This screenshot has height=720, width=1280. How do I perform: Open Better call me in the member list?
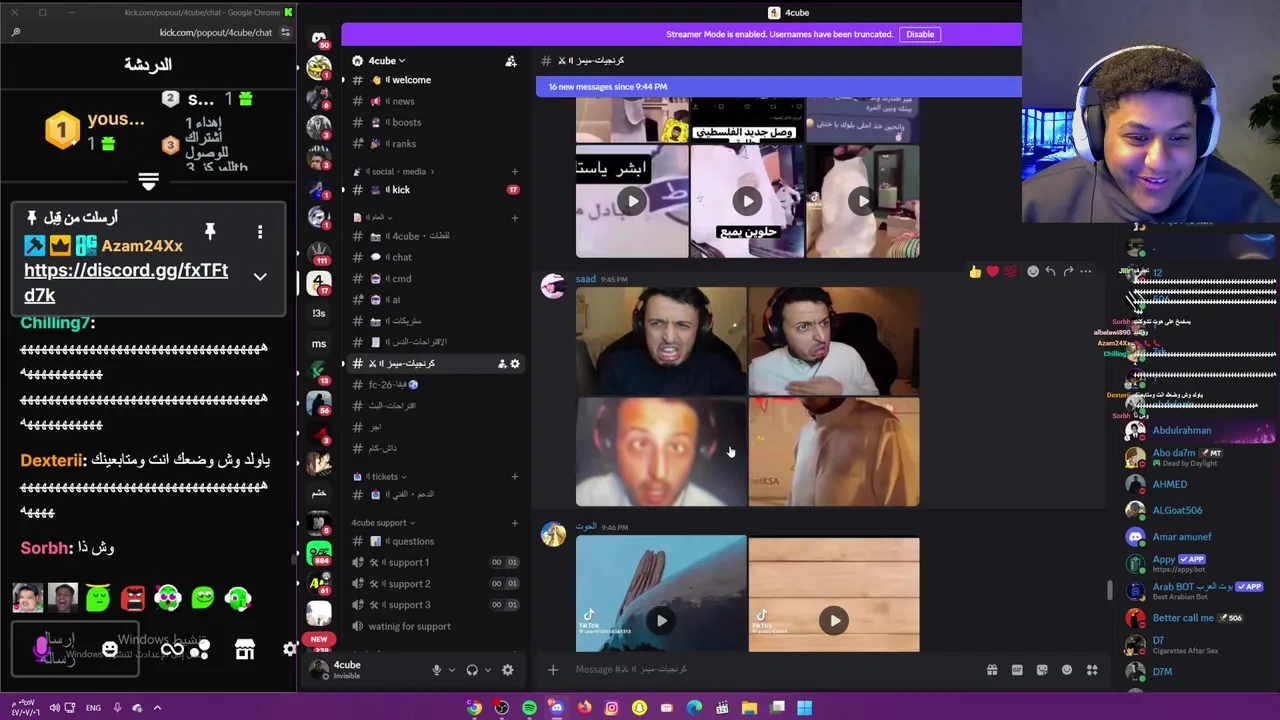point(1183,618)
